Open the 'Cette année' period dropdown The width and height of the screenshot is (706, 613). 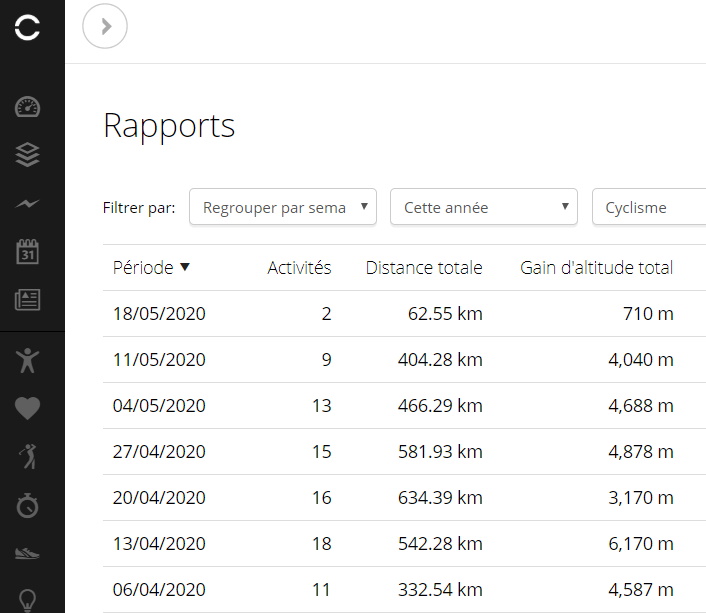[483, 208]
